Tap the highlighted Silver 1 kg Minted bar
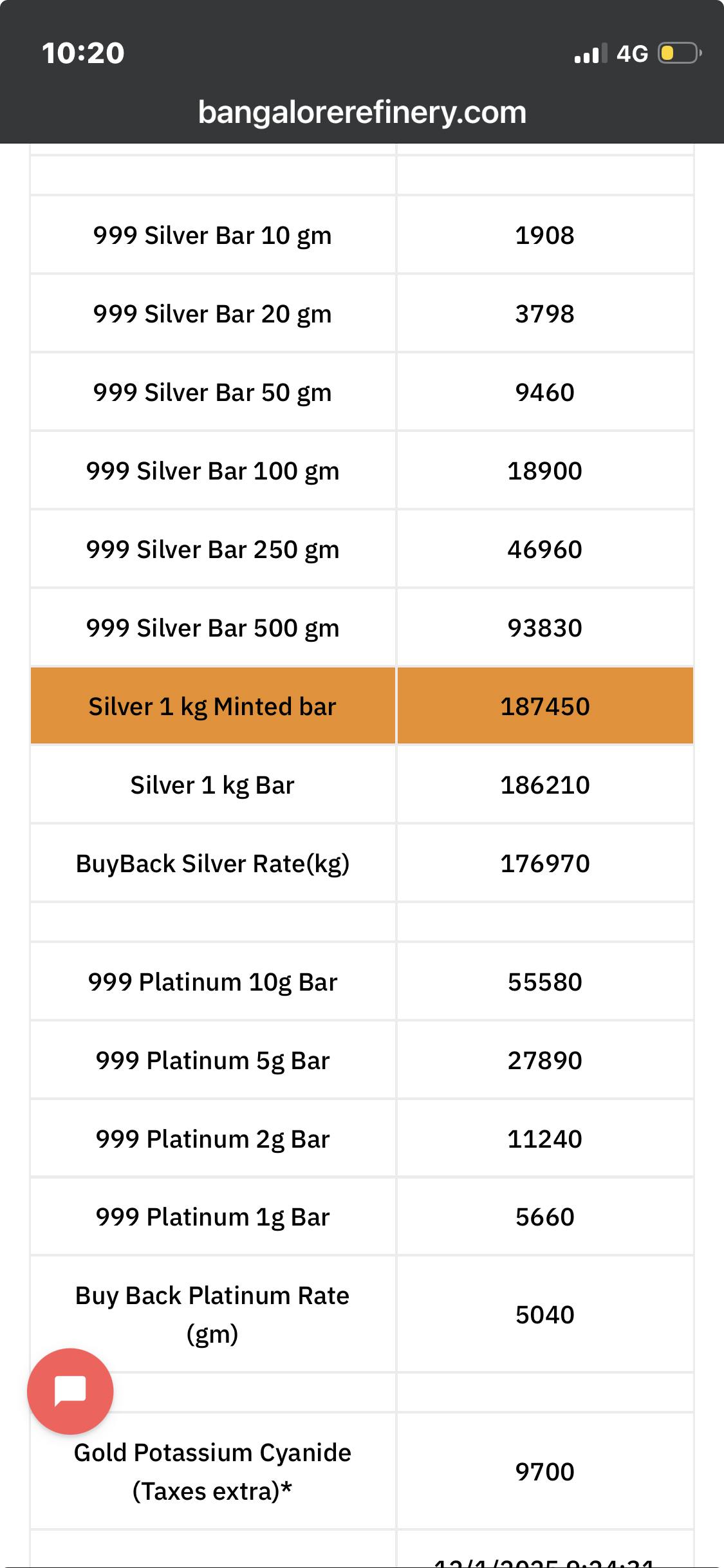724x1568 pixels. tap(212, 707)
